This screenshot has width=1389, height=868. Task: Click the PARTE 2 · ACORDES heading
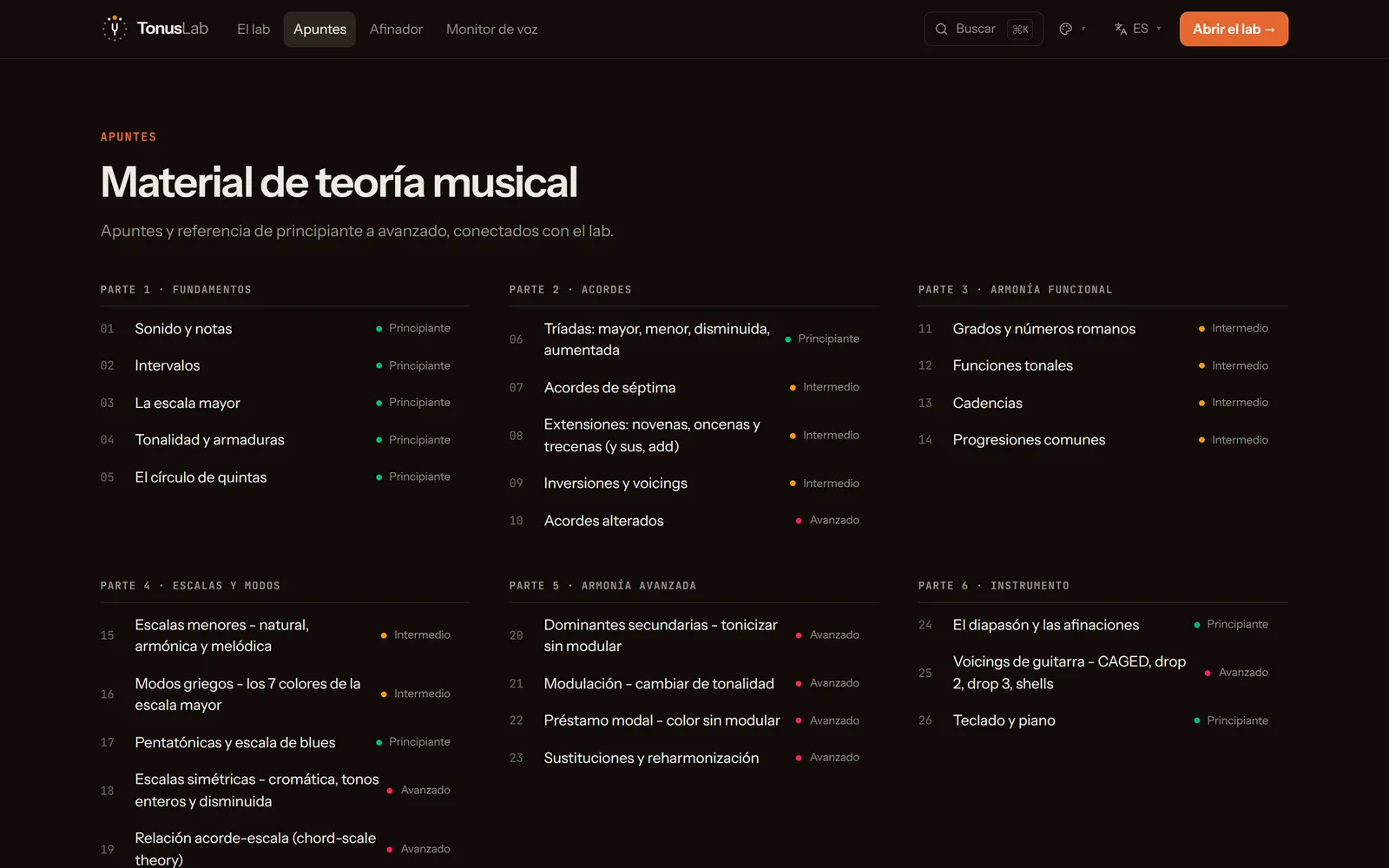570,290
